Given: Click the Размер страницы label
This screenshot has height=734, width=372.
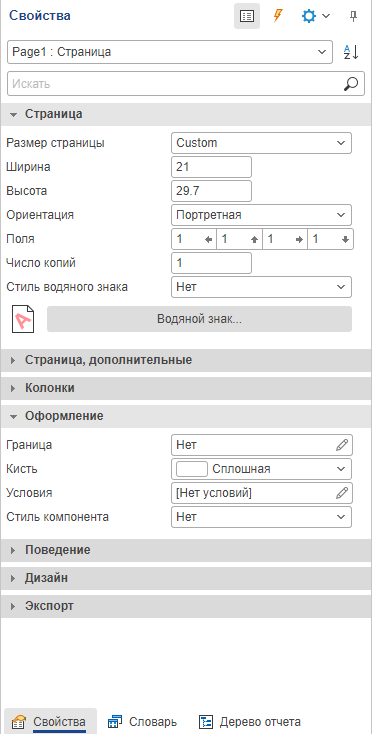Looking at the screenshot, I should click(x=56, y=143).
